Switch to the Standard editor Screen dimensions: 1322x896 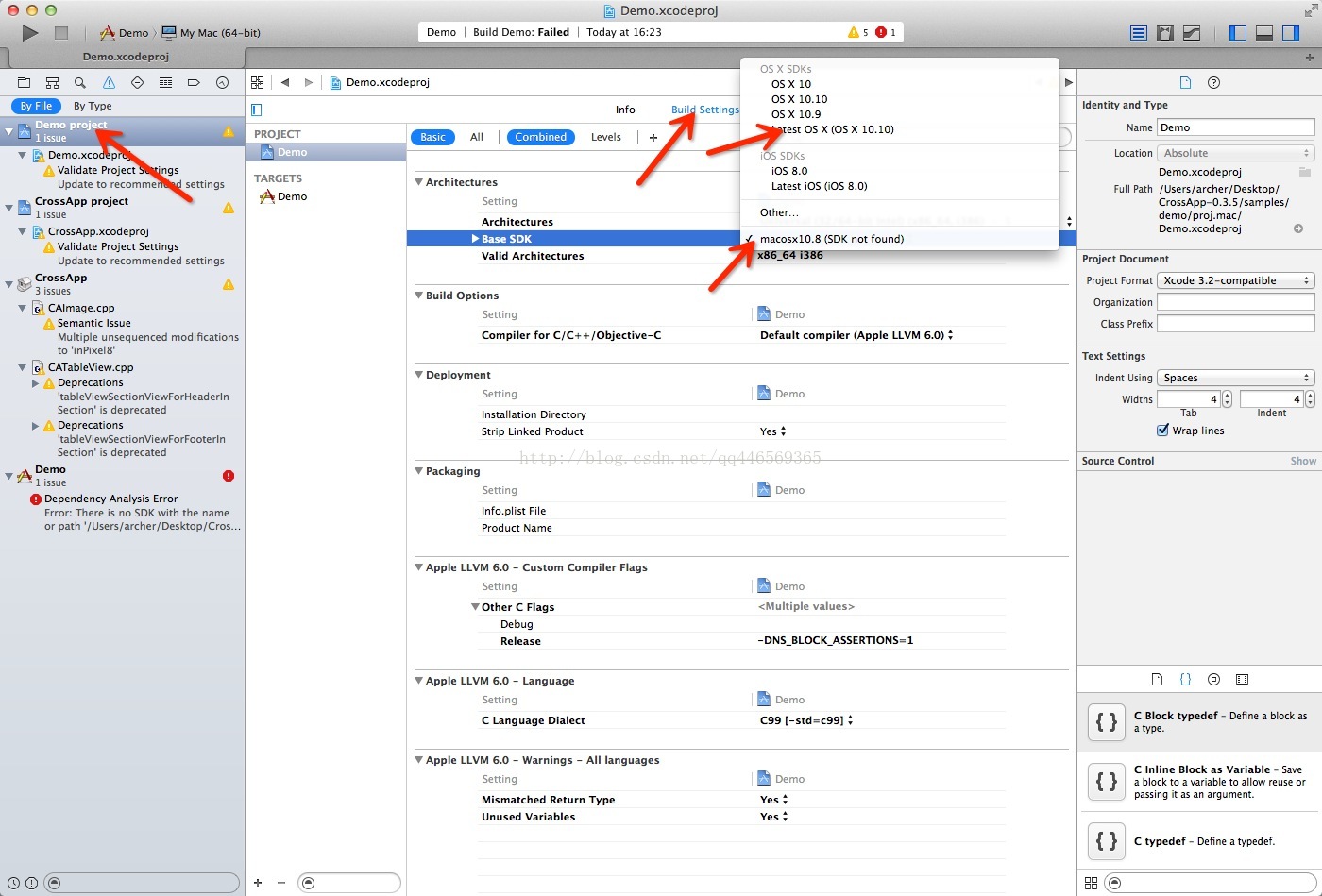coord(1139,33)
